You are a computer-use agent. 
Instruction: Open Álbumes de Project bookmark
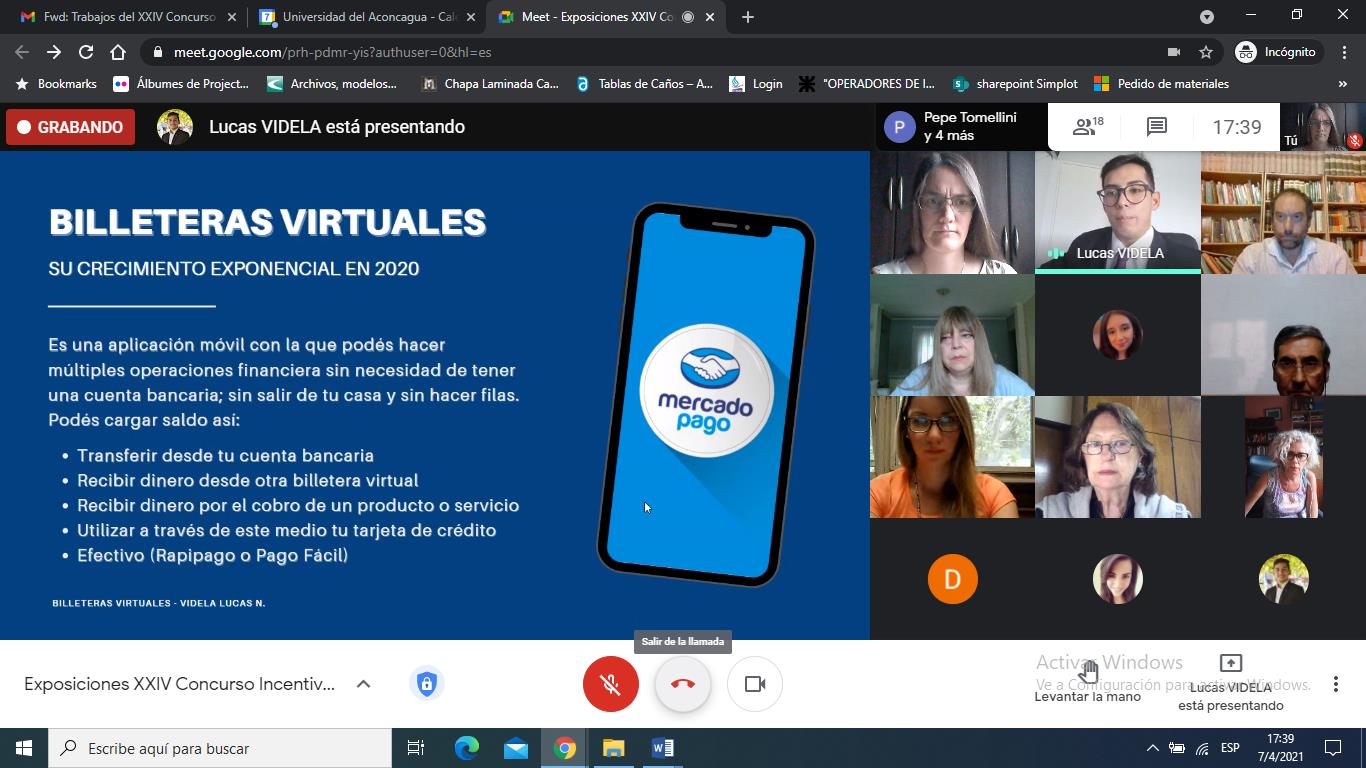(x=181, y=84)
